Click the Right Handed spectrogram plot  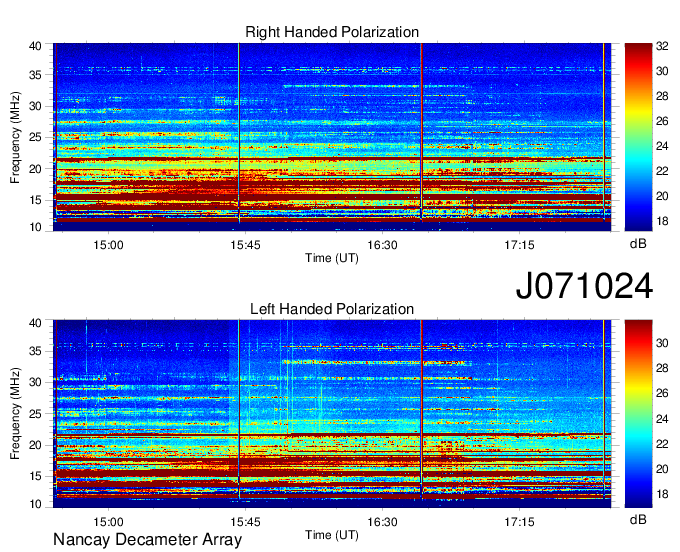[332, 137]
